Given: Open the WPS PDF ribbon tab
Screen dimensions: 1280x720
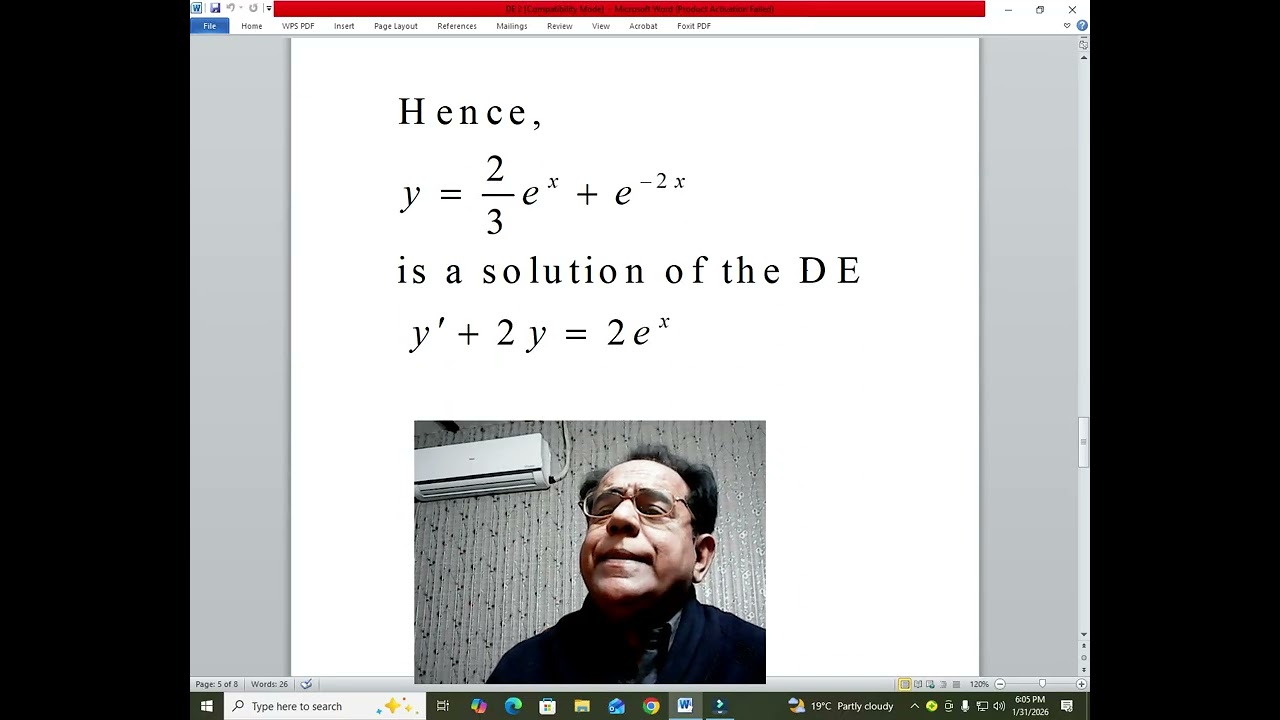Looking at the screenshot, I should 298,26.
